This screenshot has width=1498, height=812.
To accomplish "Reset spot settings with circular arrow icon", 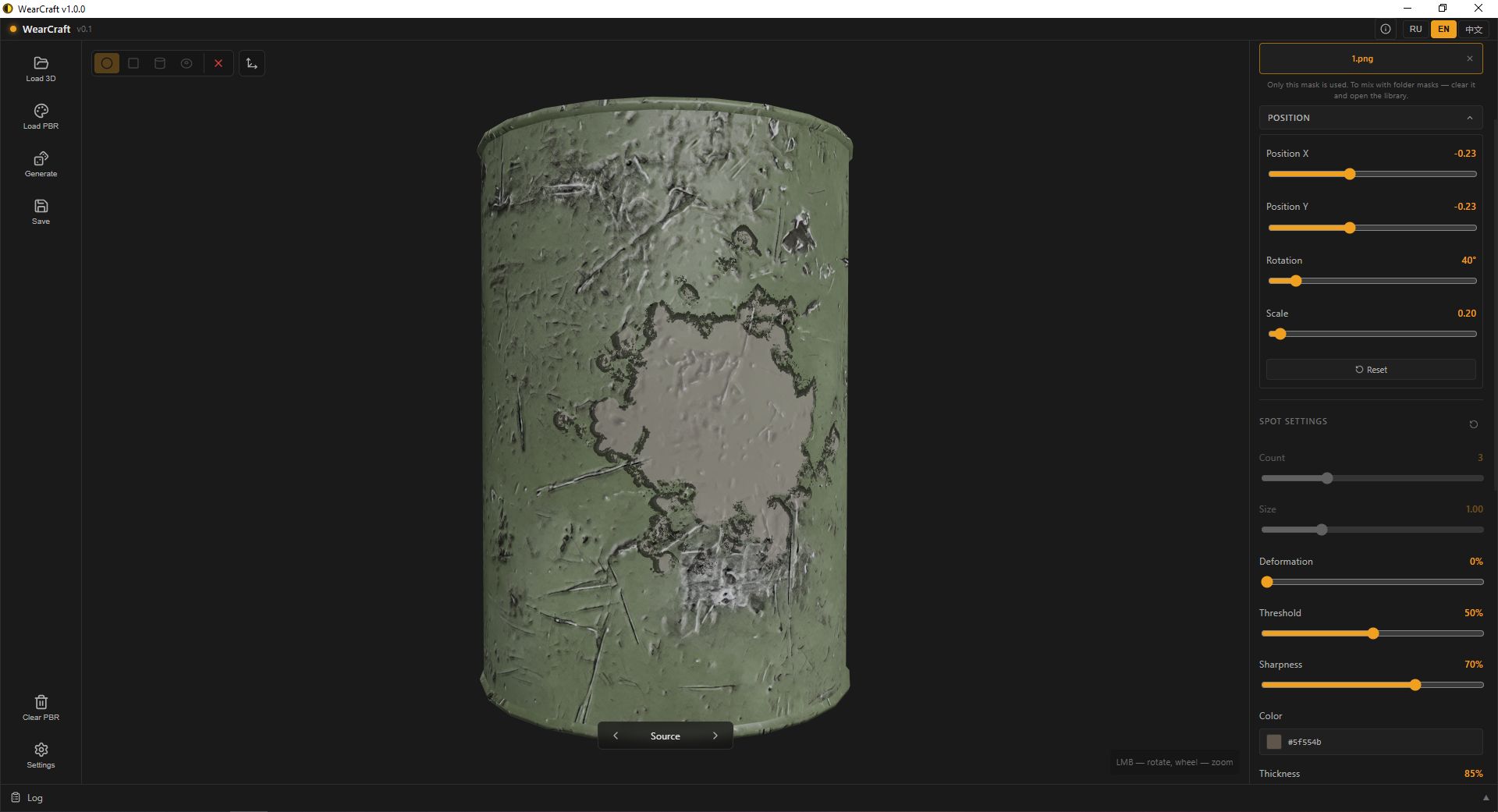I will pos(1473,424).
